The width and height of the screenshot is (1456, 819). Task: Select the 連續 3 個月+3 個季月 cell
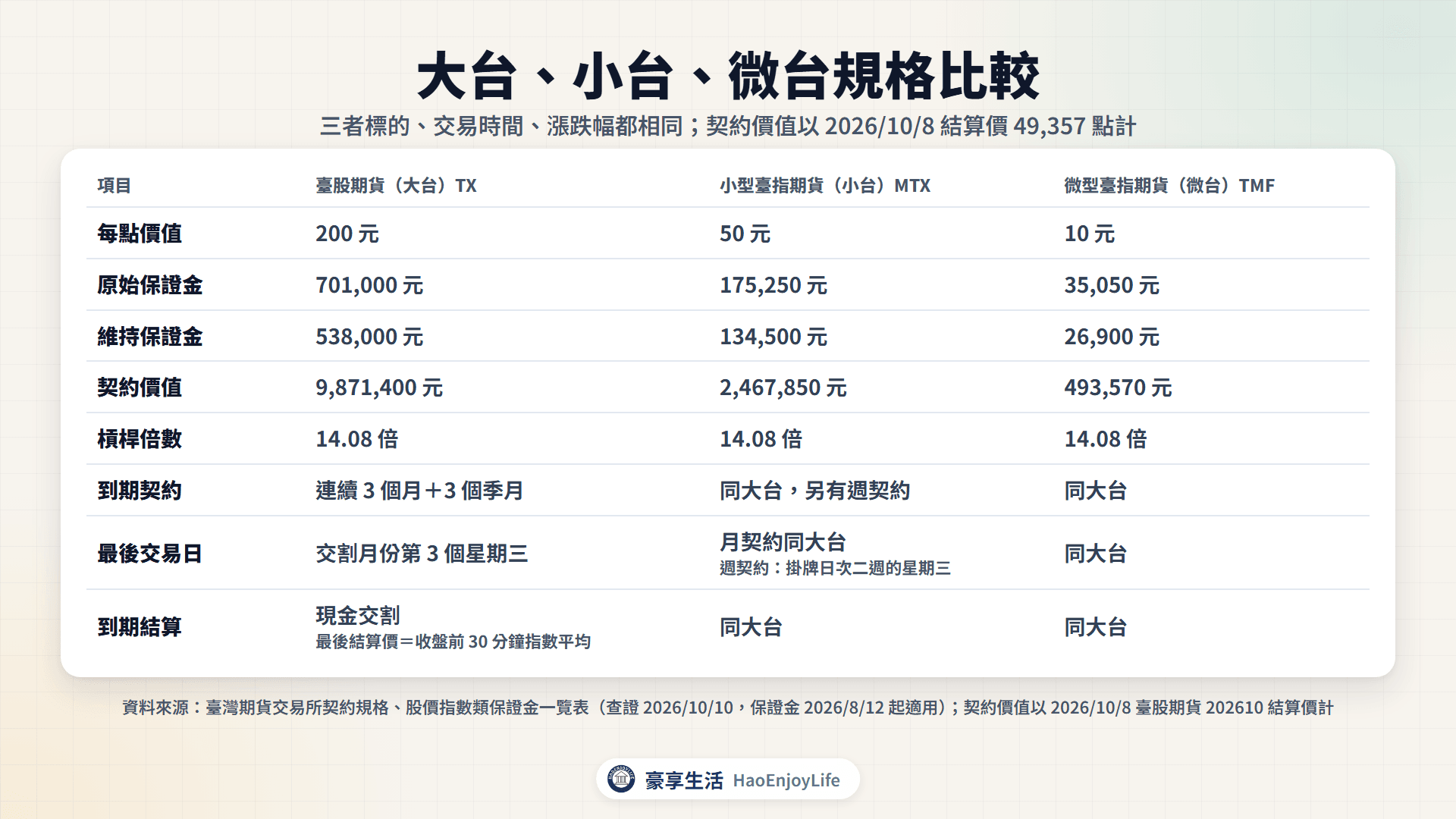tap(419, 491)
